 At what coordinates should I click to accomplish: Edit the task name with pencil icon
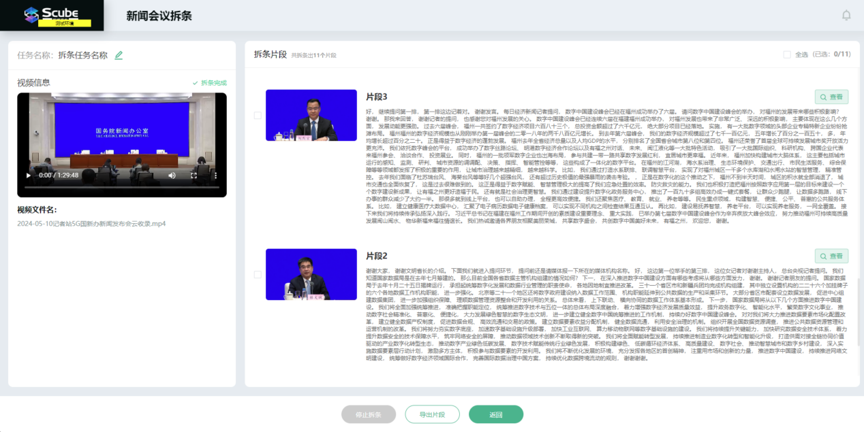click(119, 55)
